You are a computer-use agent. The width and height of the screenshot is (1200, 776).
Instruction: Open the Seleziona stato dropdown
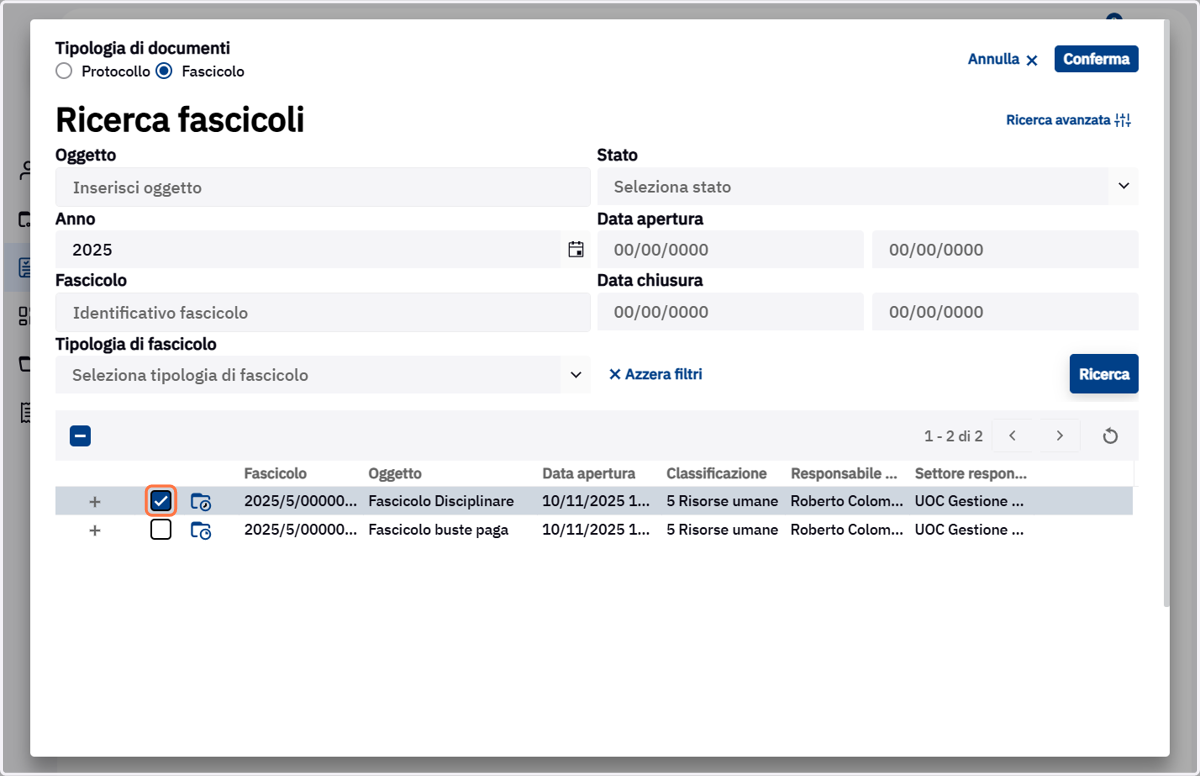coord(867,187)
